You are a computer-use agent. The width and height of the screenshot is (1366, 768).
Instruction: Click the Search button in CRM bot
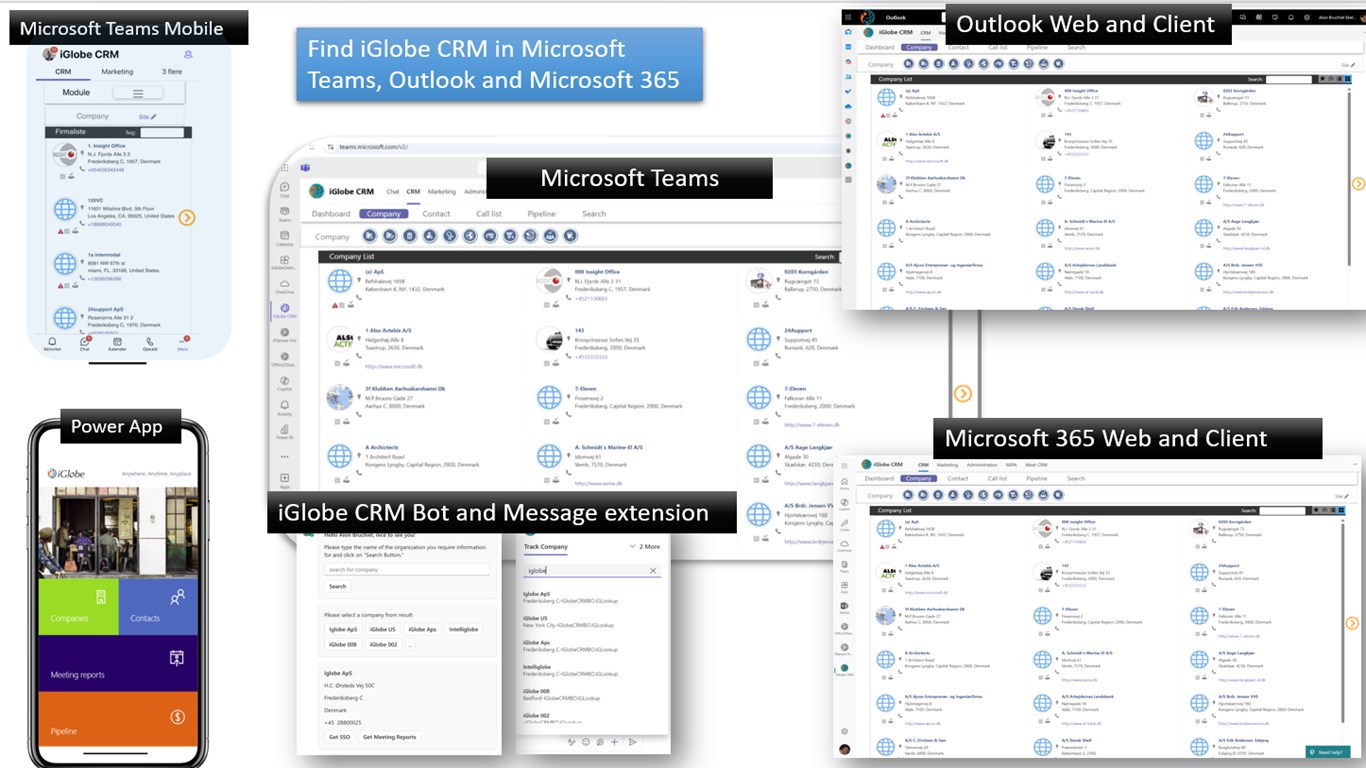click(x=338, y=586)
